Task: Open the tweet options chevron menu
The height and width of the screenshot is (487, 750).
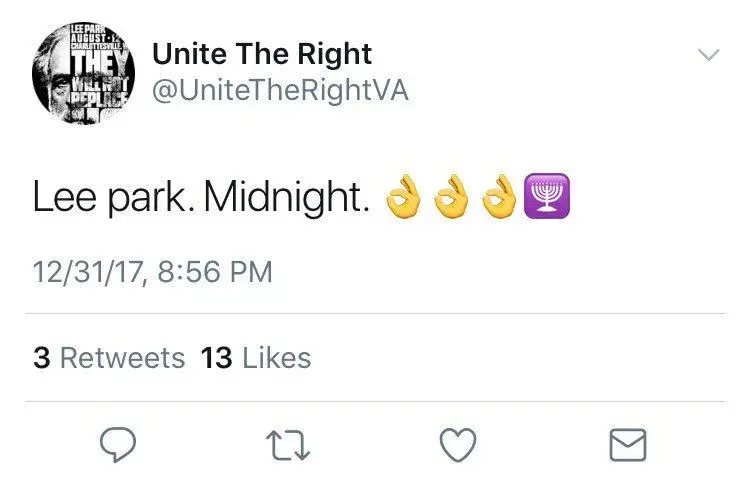Action: (708, 56)
